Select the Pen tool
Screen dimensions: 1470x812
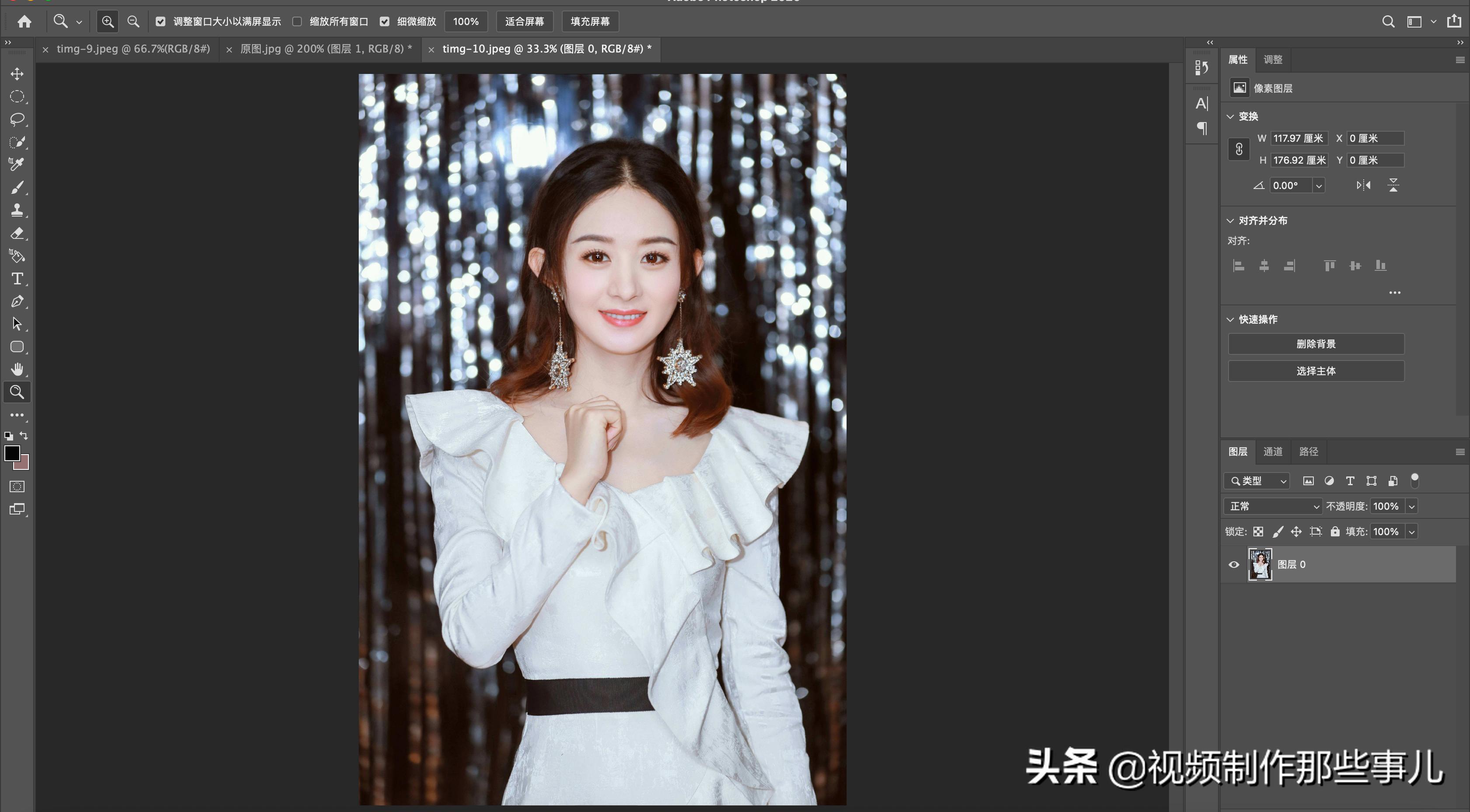pyautogui.click(x=17, y=301)
